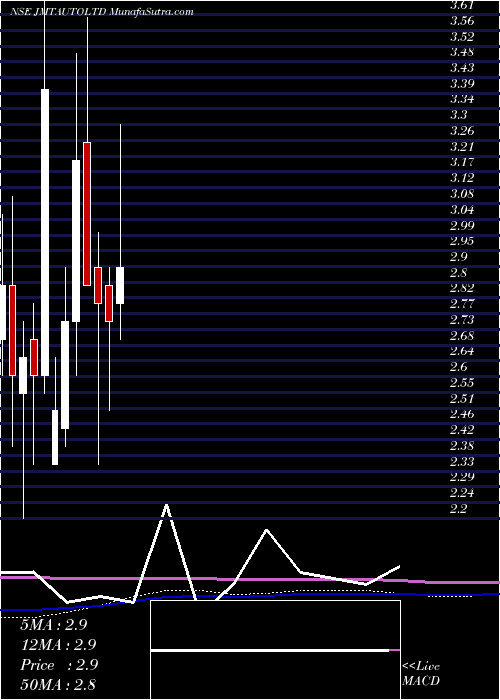Image resolution: width=500 pixels, height=700 pixels.
Task: Click the 2.82 price axis label
Action: pos(462,288)
